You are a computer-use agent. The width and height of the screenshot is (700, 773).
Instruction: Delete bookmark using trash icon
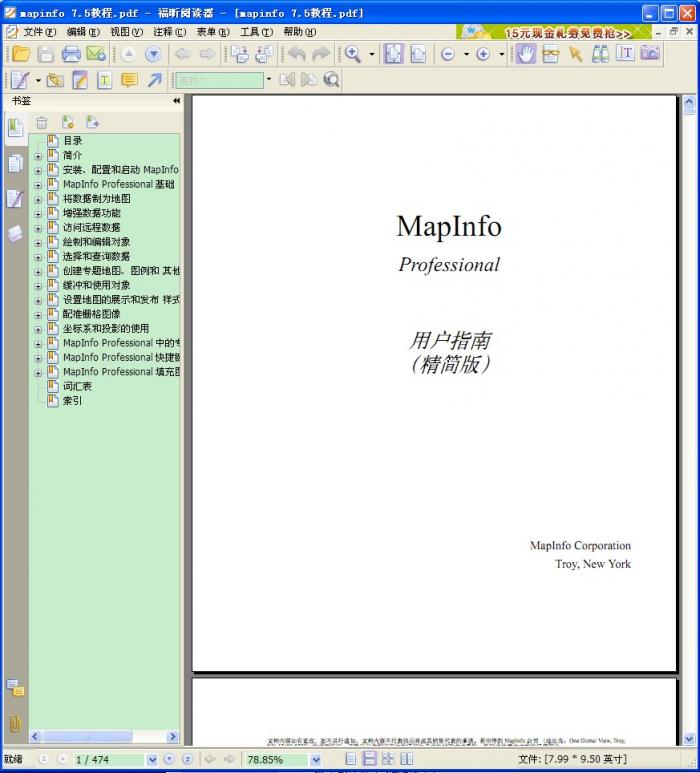pos(42,122)
